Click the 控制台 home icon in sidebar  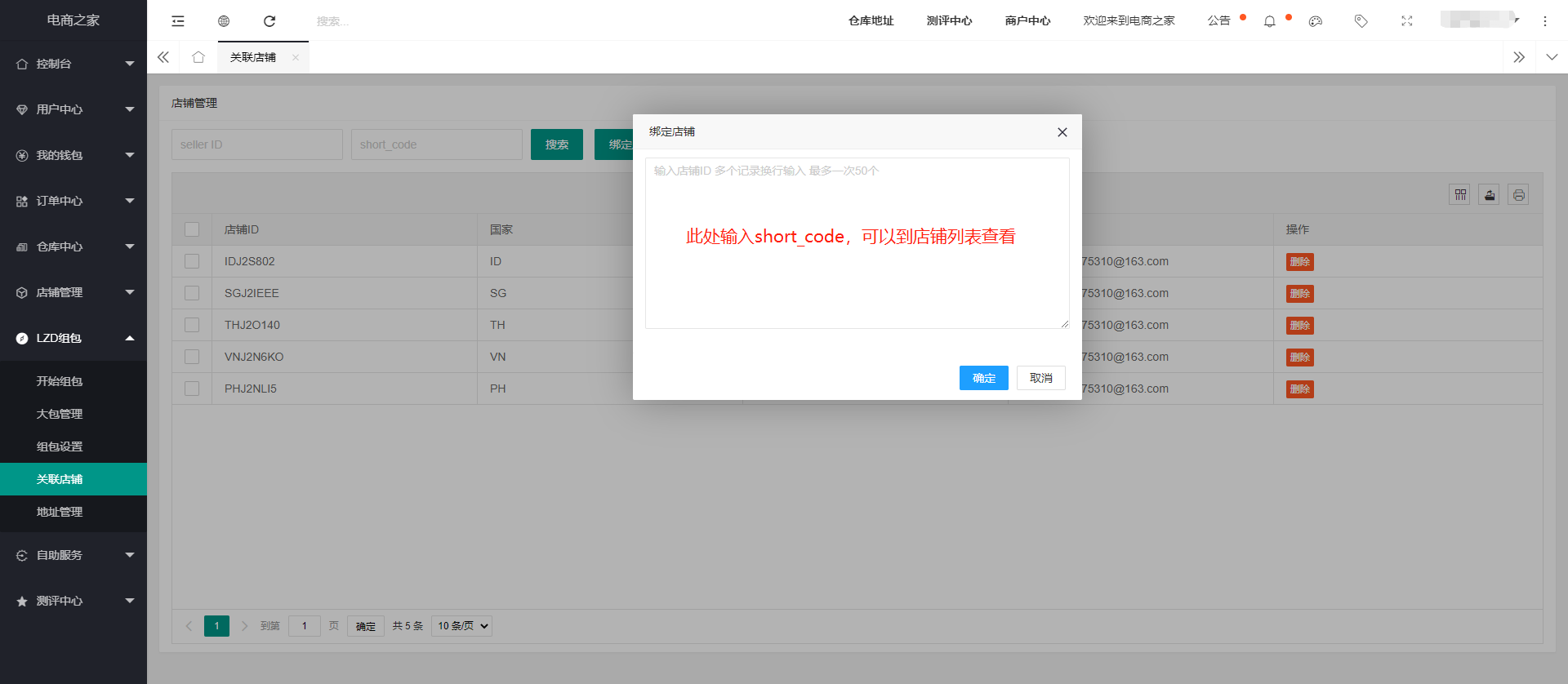click(x=22, y=64)
